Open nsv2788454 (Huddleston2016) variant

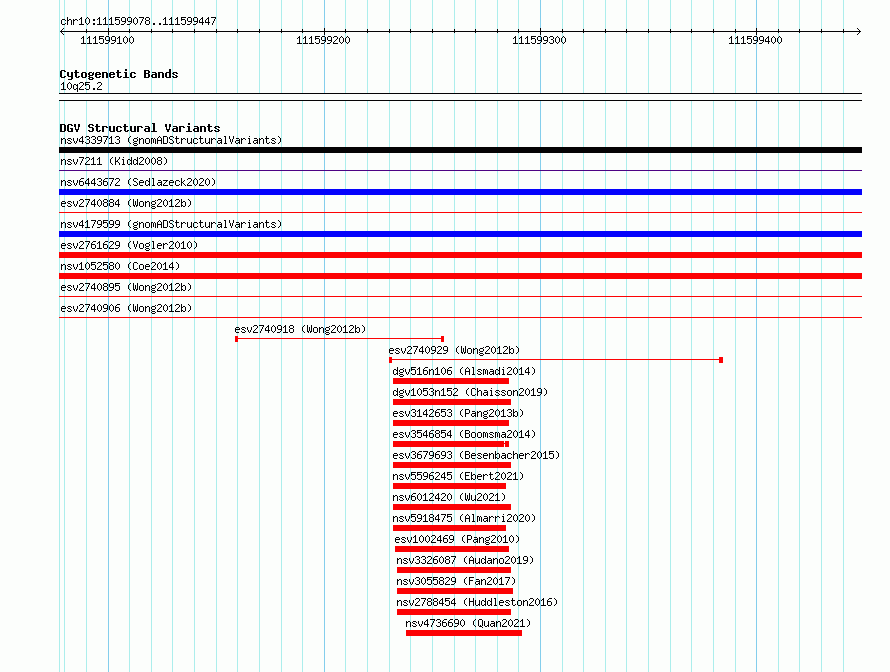477,602
